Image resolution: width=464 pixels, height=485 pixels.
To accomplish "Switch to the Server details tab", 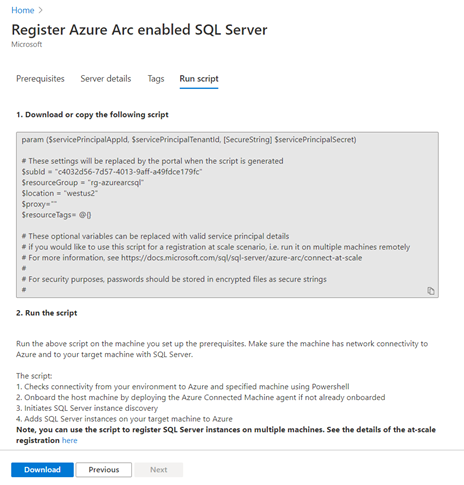I will 106,79.
